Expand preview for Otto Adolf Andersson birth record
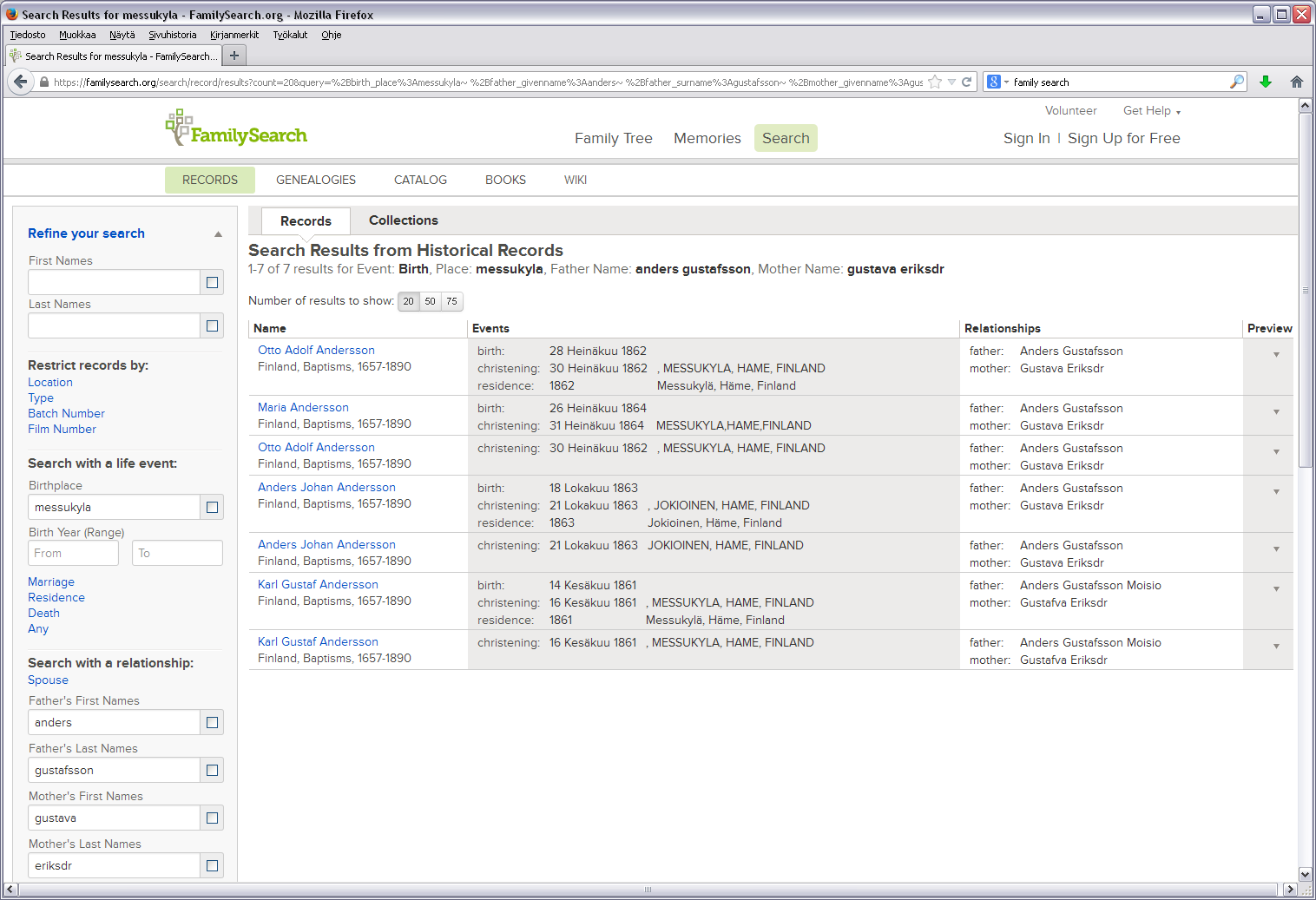1316x900 pixels. [1276, 354]
